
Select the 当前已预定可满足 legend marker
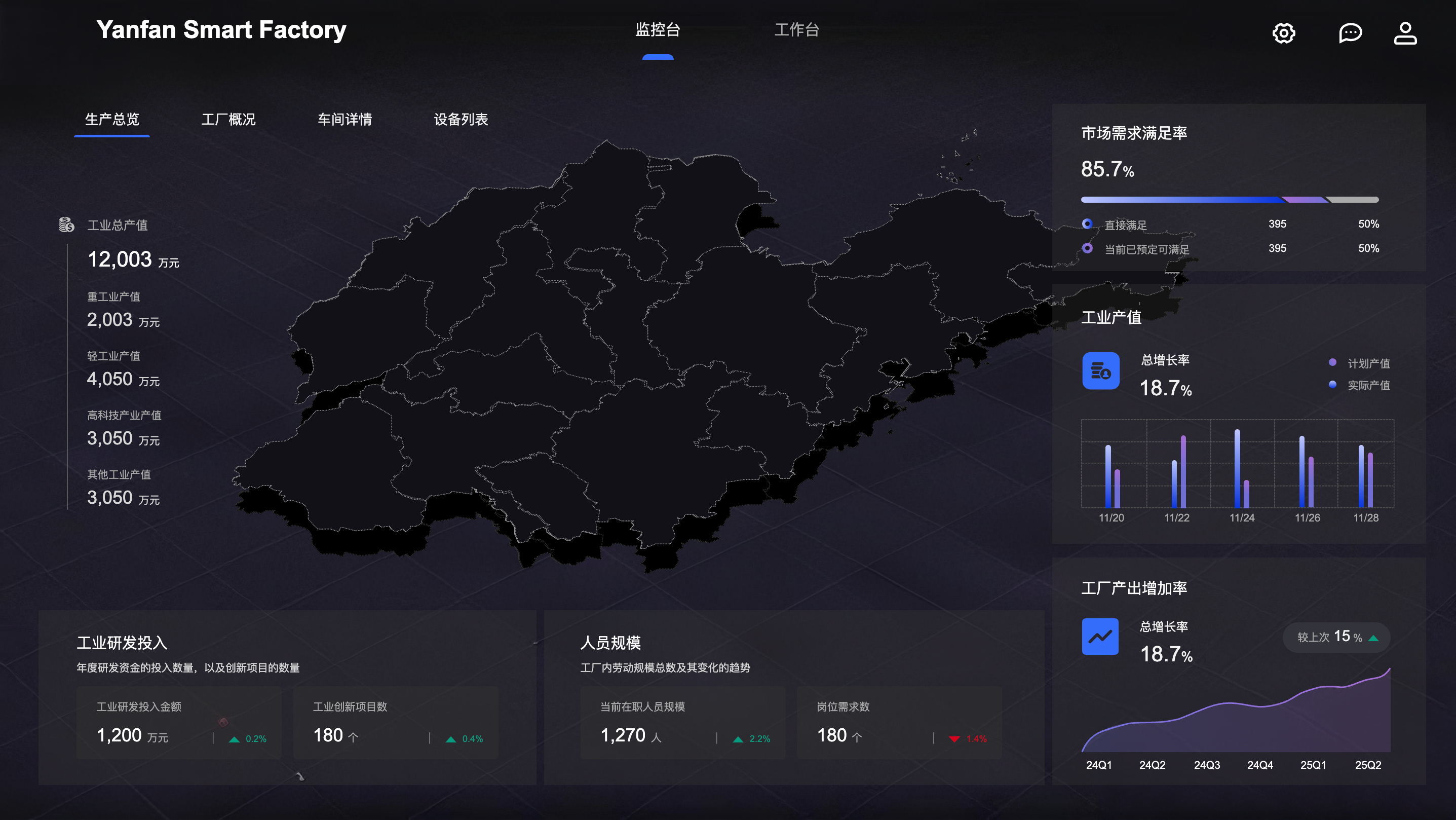pyautogui.click(x=1087, y=248)
